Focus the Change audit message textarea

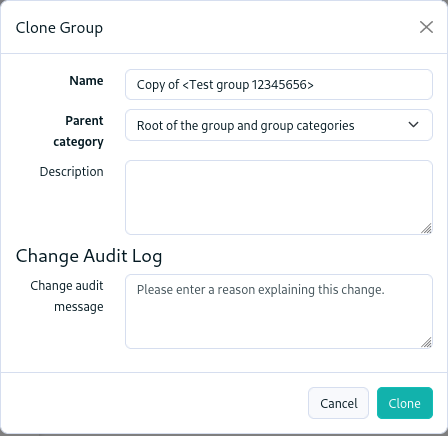click(279, 311)
